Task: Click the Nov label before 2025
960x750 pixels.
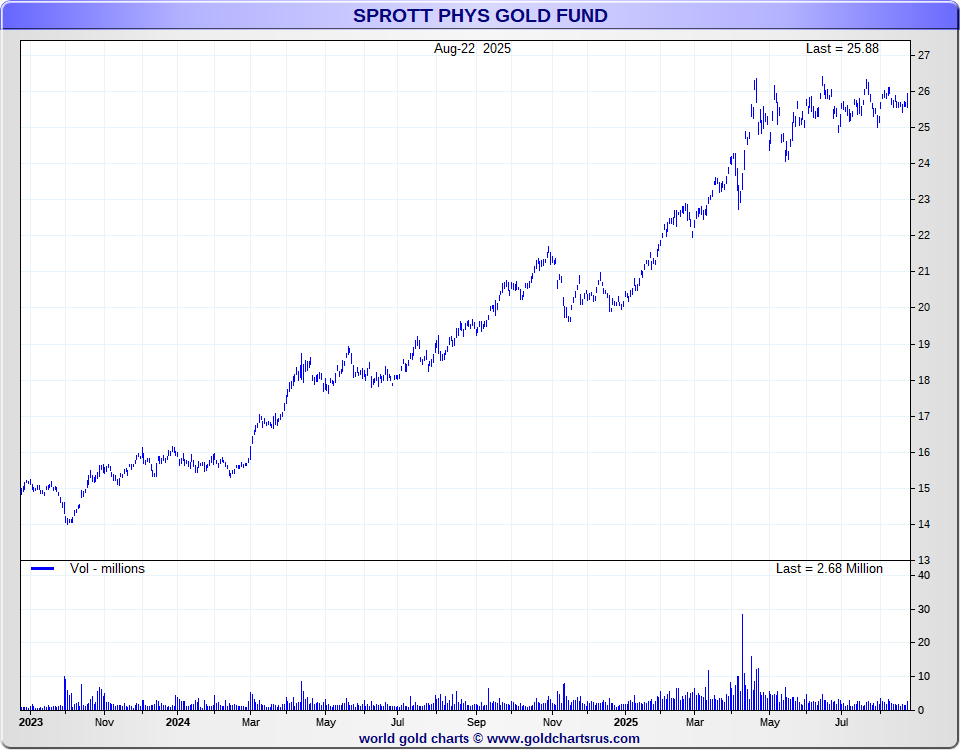Action: click(552, 722)
